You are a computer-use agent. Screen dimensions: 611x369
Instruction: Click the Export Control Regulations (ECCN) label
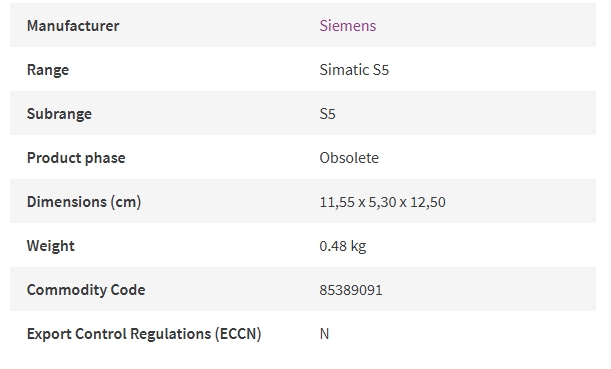click(144, 334)
